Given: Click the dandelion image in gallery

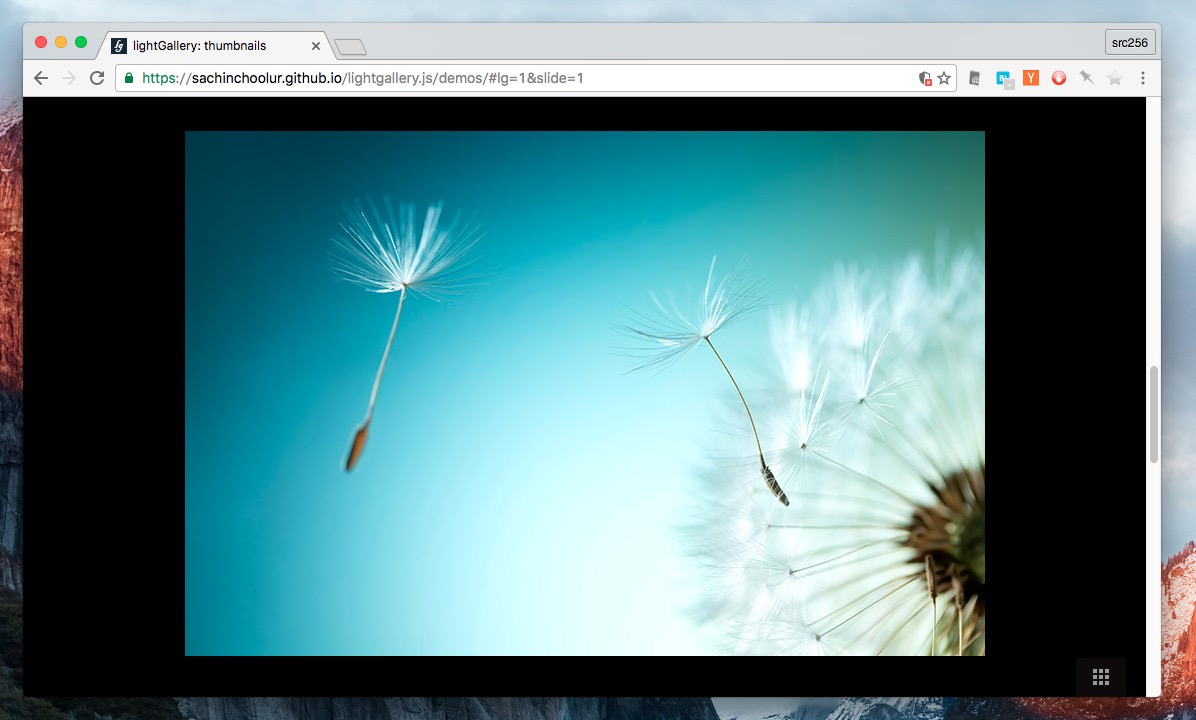Looking at the screenshot, I should (x=584, y=393).
